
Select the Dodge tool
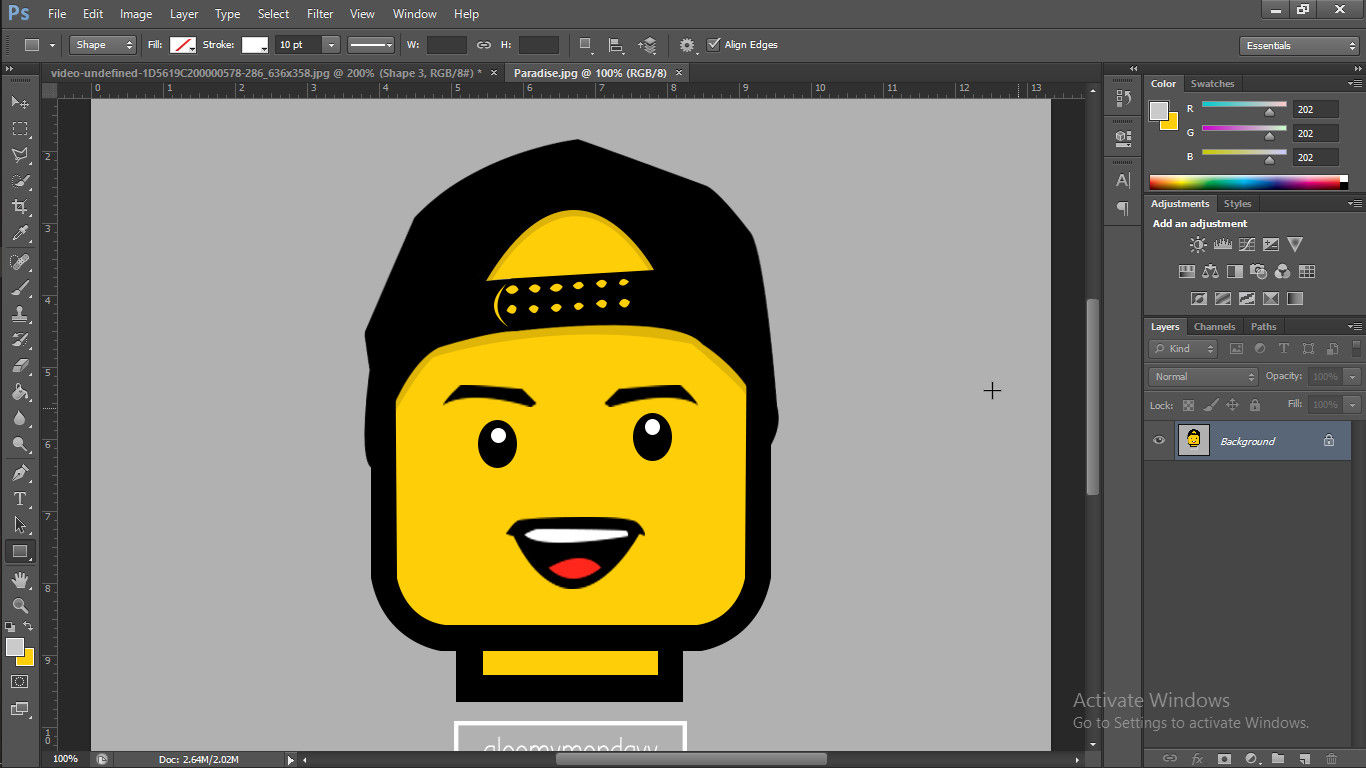click(20, 444)
